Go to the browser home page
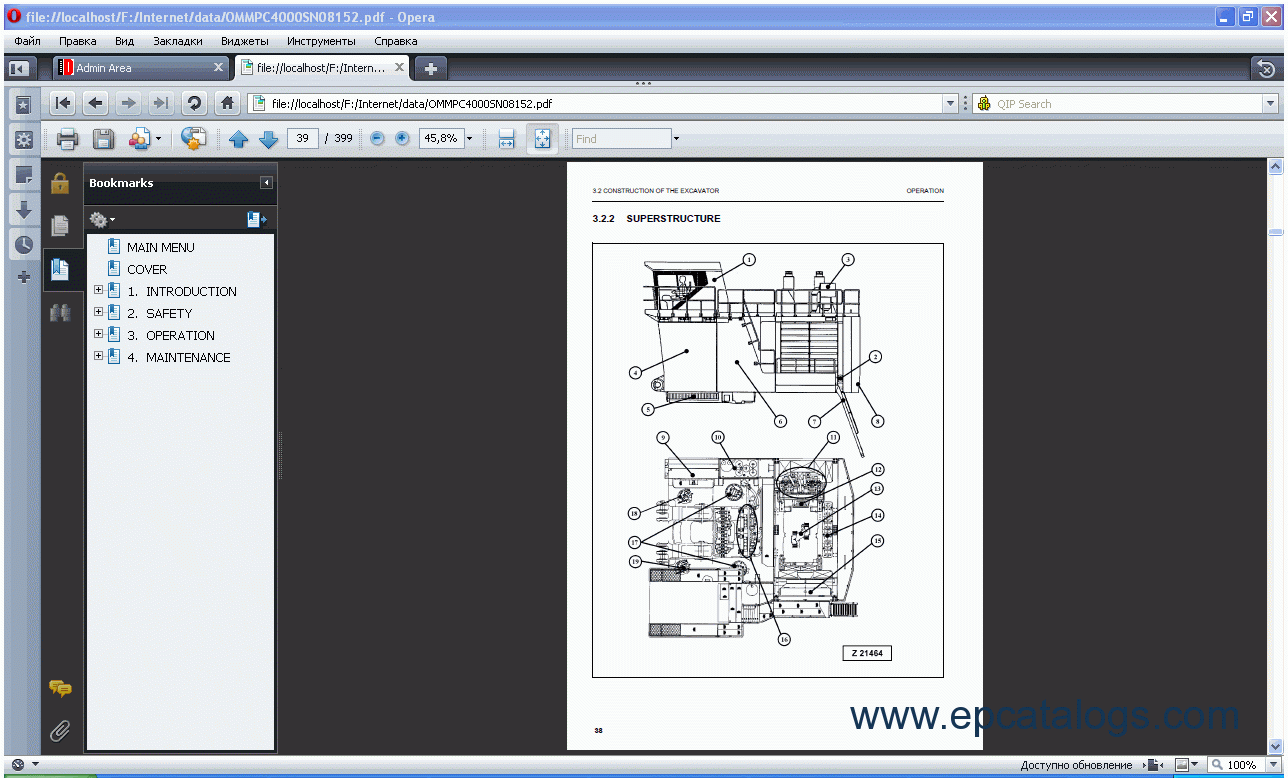Screen dimensions: 1288x778 (x=228, y=103)
